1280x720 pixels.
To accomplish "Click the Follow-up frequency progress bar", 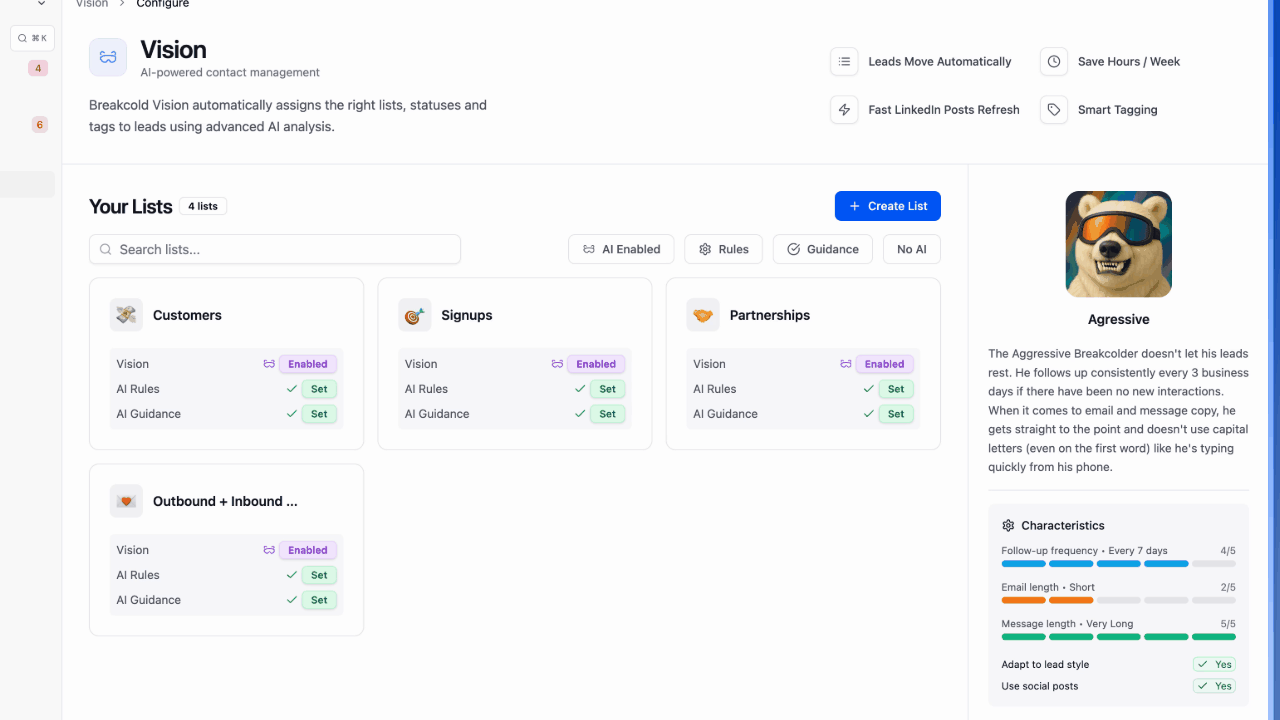I will pos(1118,564).
